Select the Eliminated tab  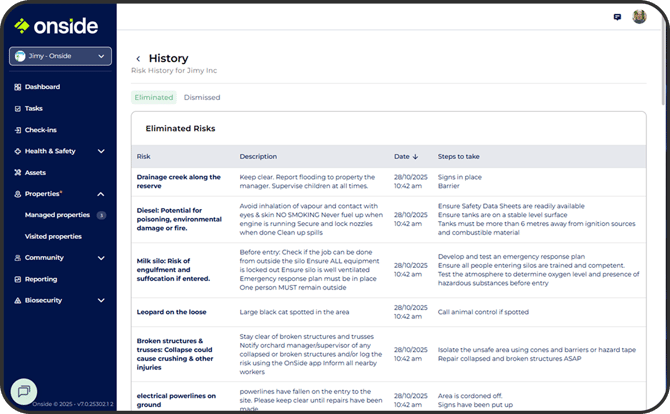tap(154, 98)
